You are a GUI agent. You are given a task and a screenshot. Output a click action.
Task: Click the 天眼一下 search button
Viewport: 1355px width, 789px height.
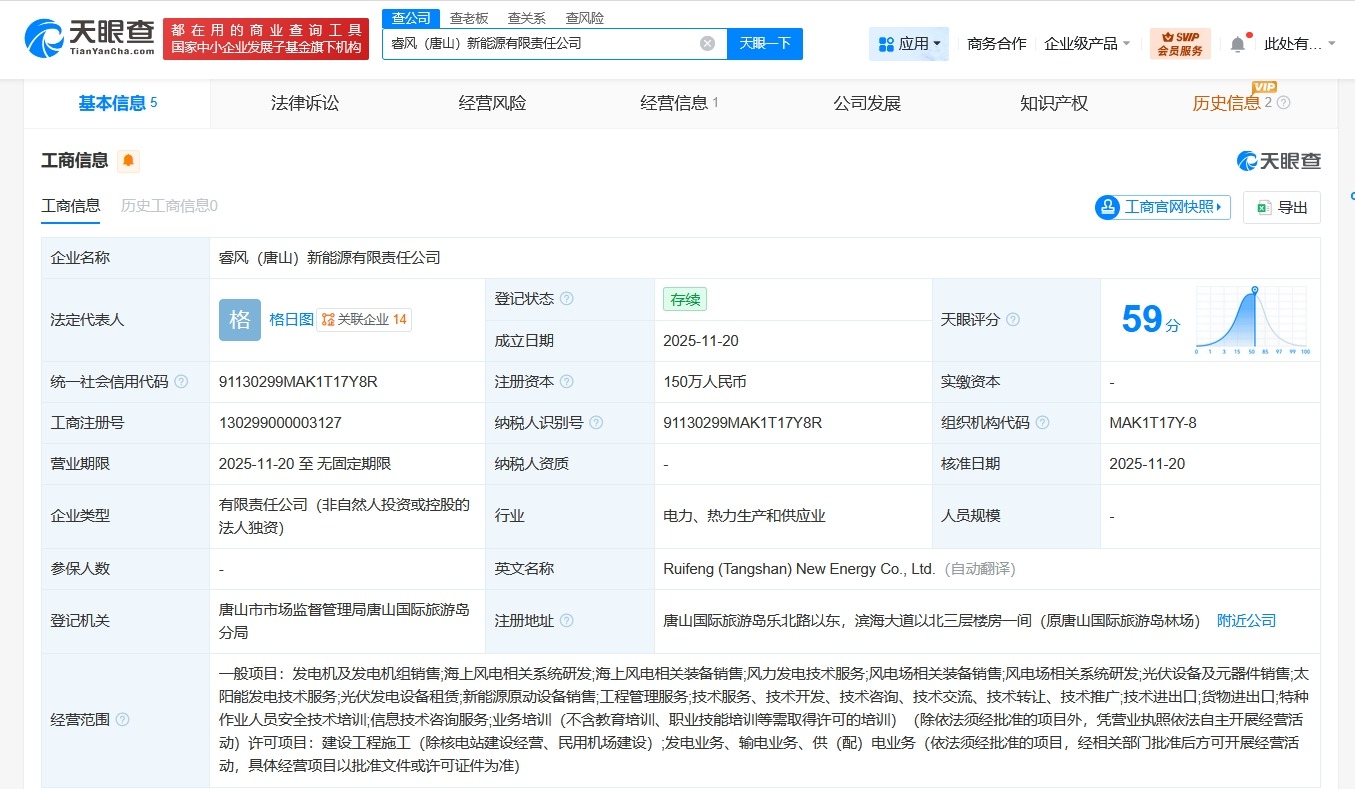pos(766,43)
